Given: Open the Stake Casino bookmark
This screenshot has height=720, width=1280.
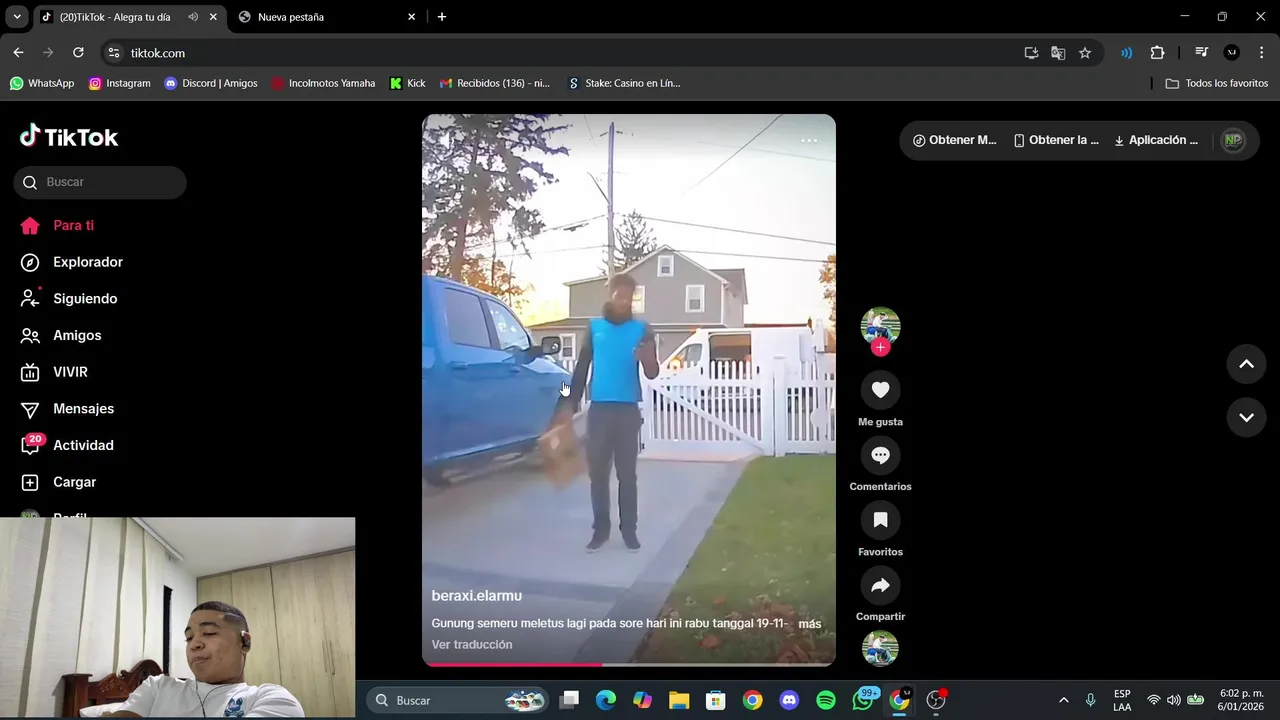Looking at the screenshot, I should (x=624, y=83).
